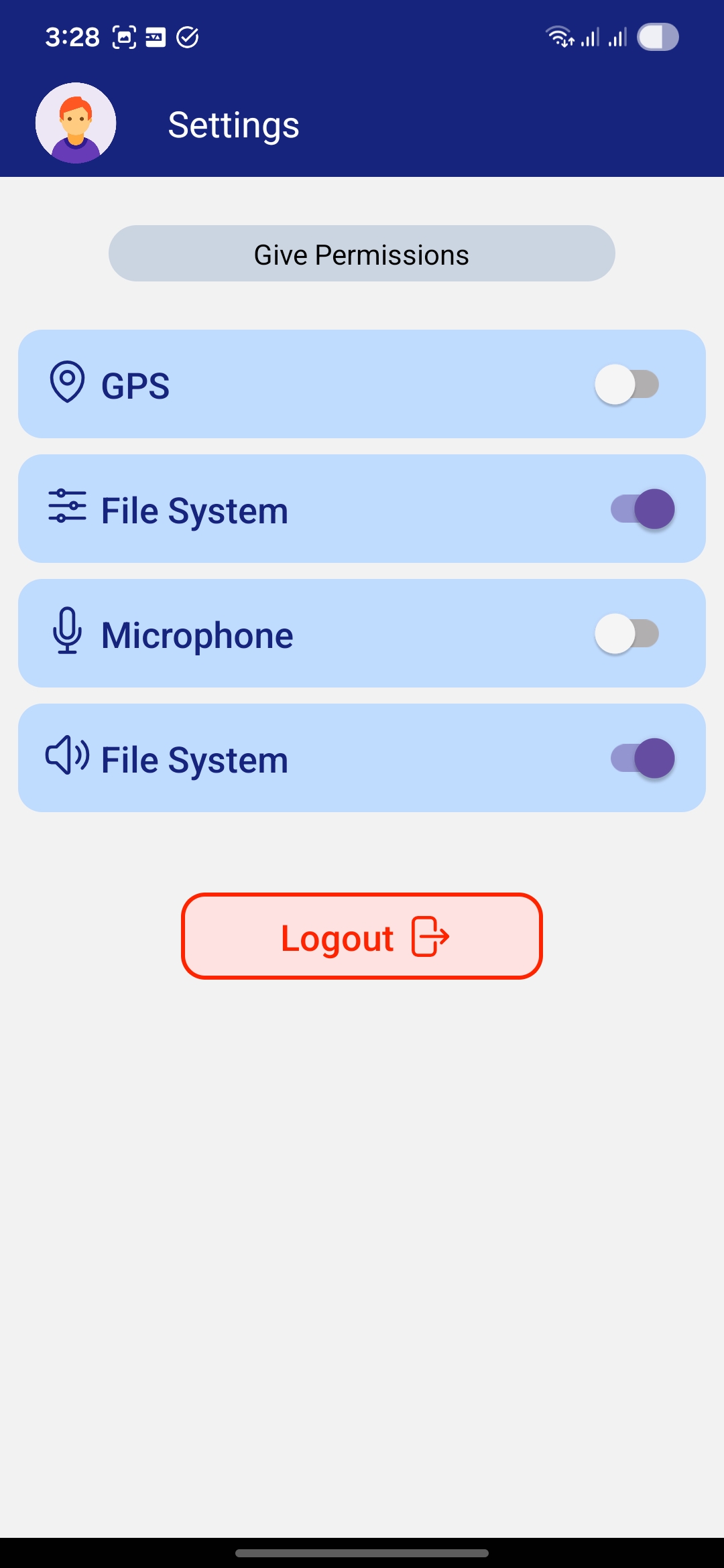Screen dimensions: 724x1568
Task: Tap the sliders icon beside File System
Action: [x=67, y=506]
